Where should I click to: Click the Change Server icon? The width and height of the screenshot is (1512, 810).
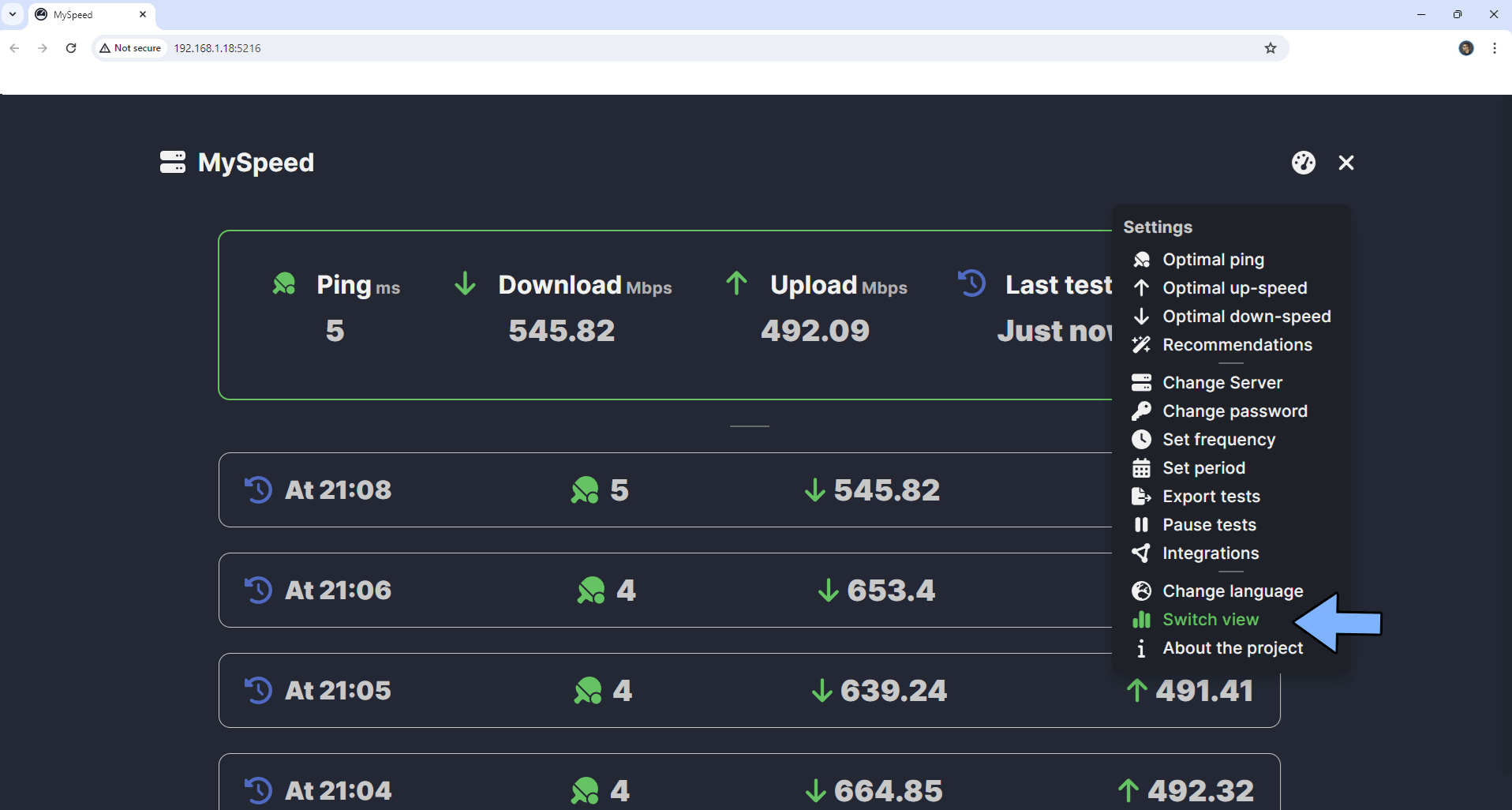tap(1141, 383)
